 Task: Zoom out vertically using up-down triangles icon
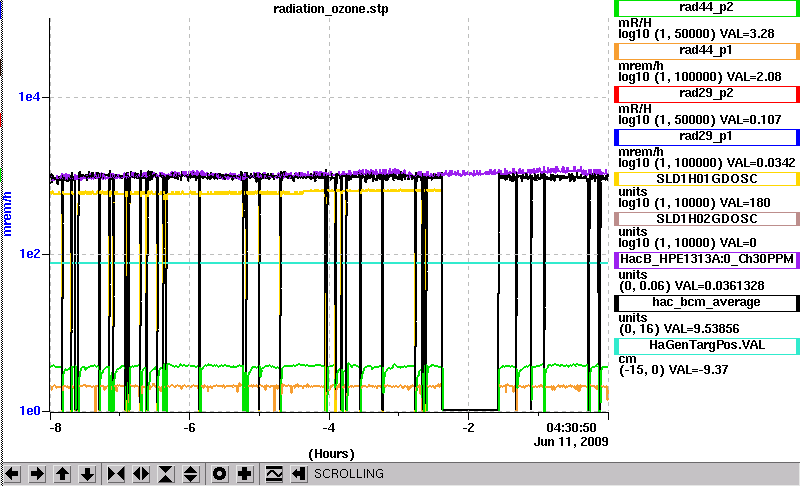[x=191, y=474]
